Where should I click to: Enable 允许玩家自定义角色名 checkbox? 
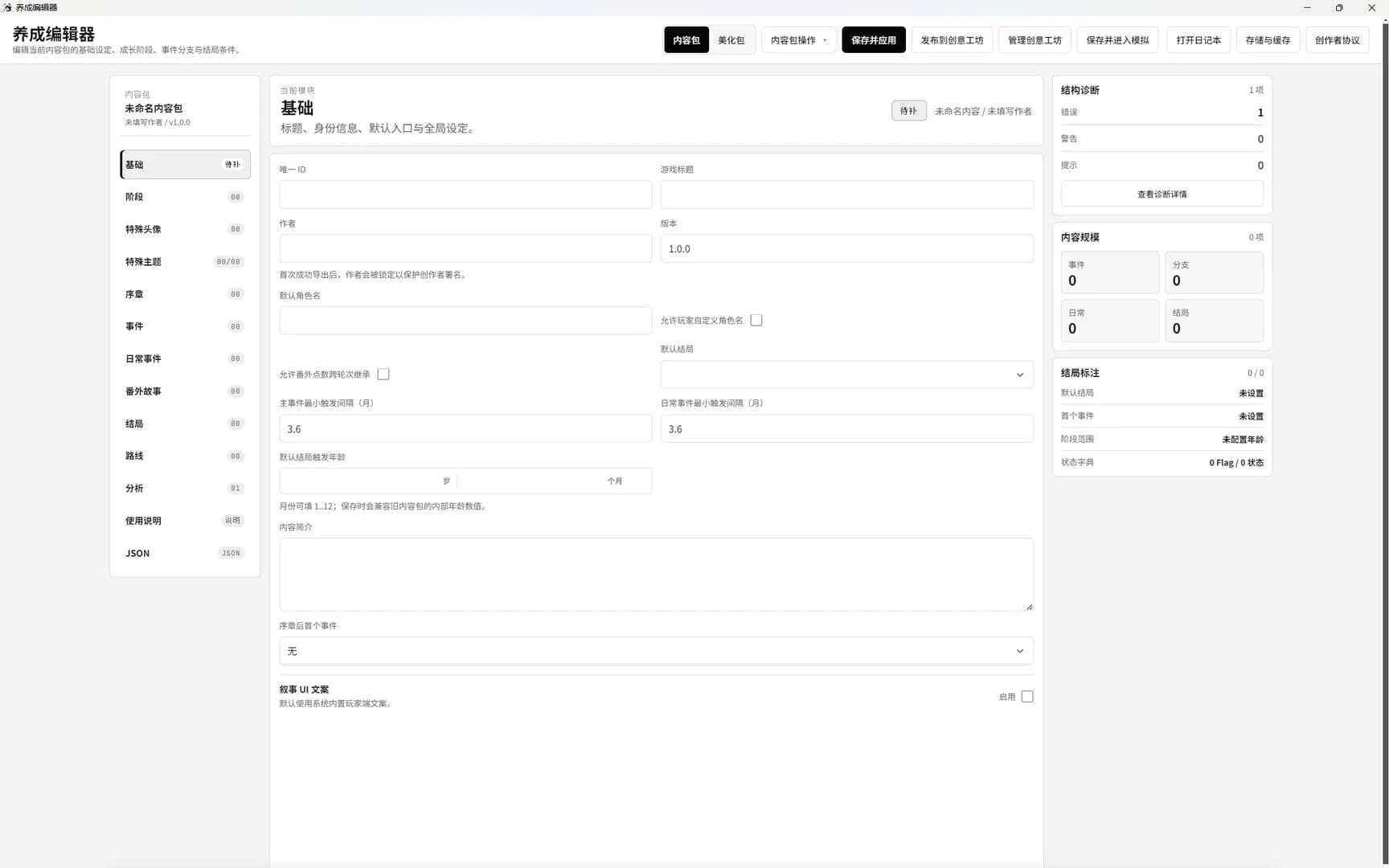(756, 320)
